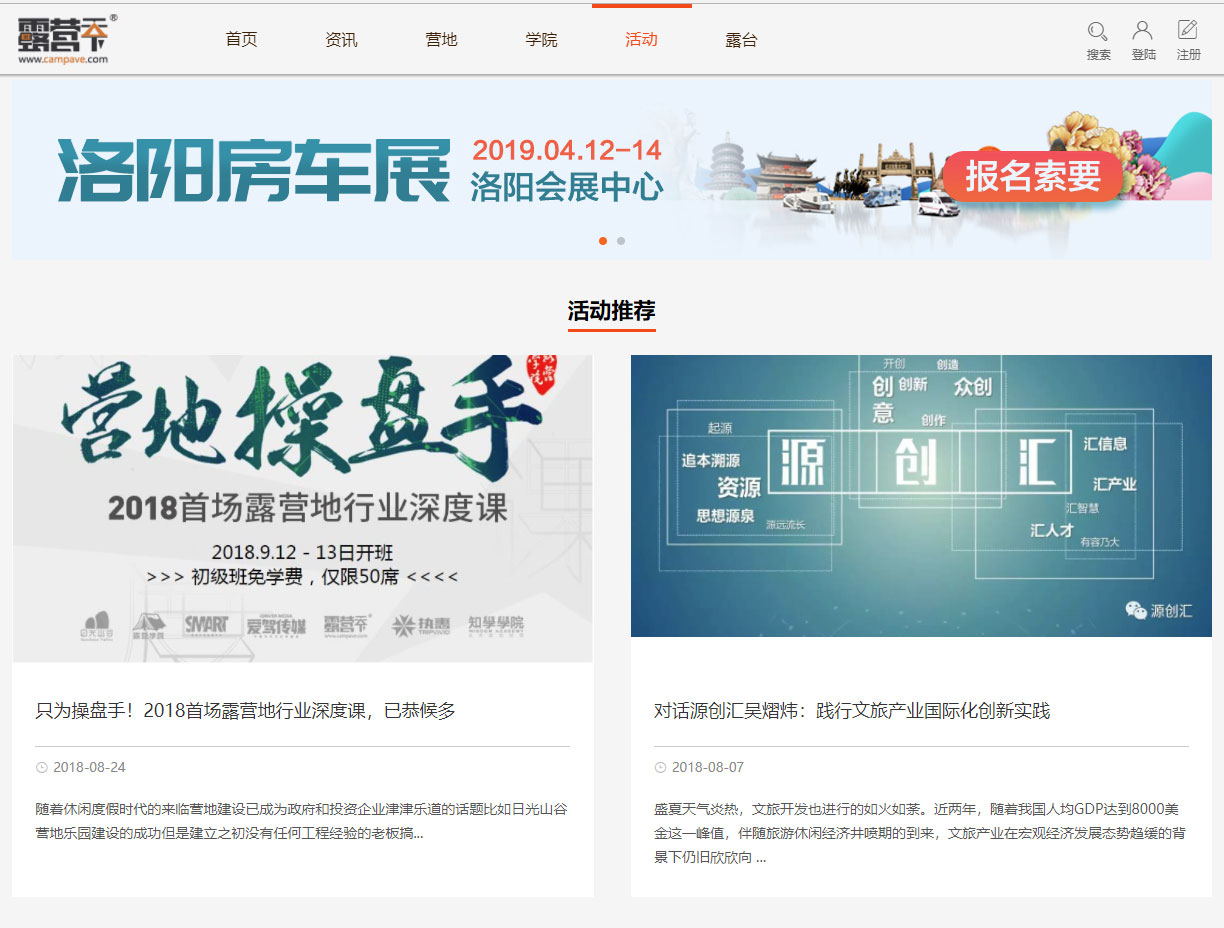Screen dimensions: 1224x928
Task: Open the 营地 campsite menu item
Action: (441, 40)
